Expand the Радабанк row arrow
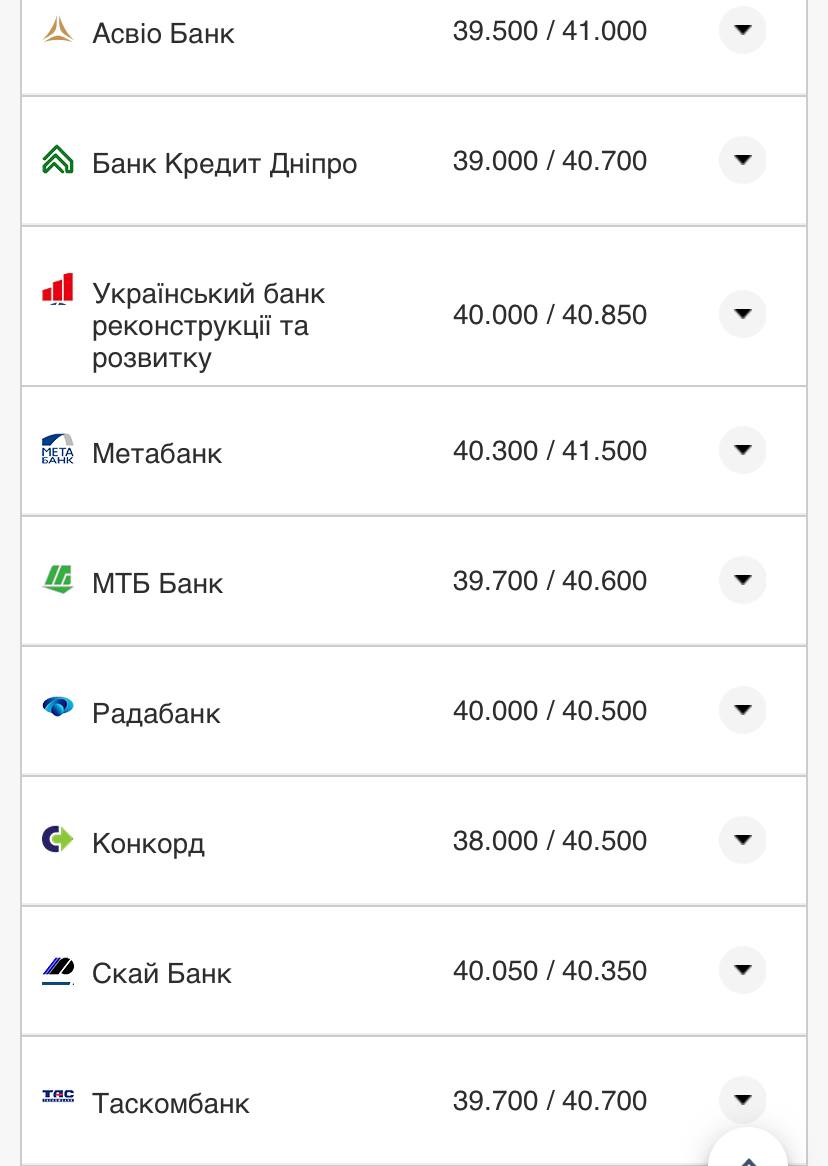Viewport: 828px width, 1166px height. tap(742, 710)
